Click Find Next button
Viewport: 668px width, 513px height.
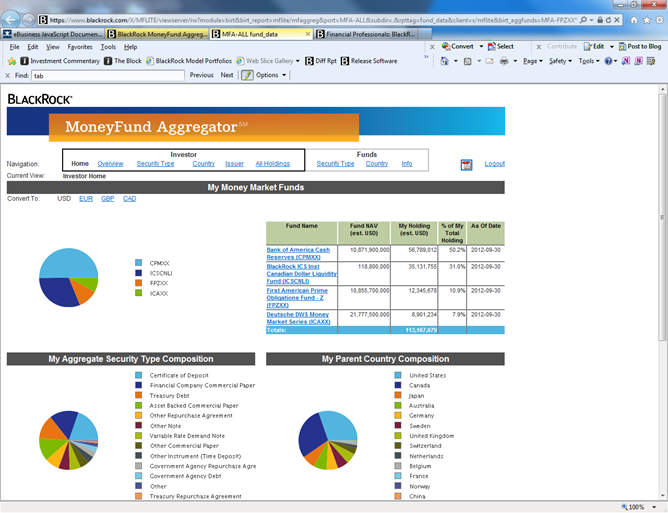227,75
